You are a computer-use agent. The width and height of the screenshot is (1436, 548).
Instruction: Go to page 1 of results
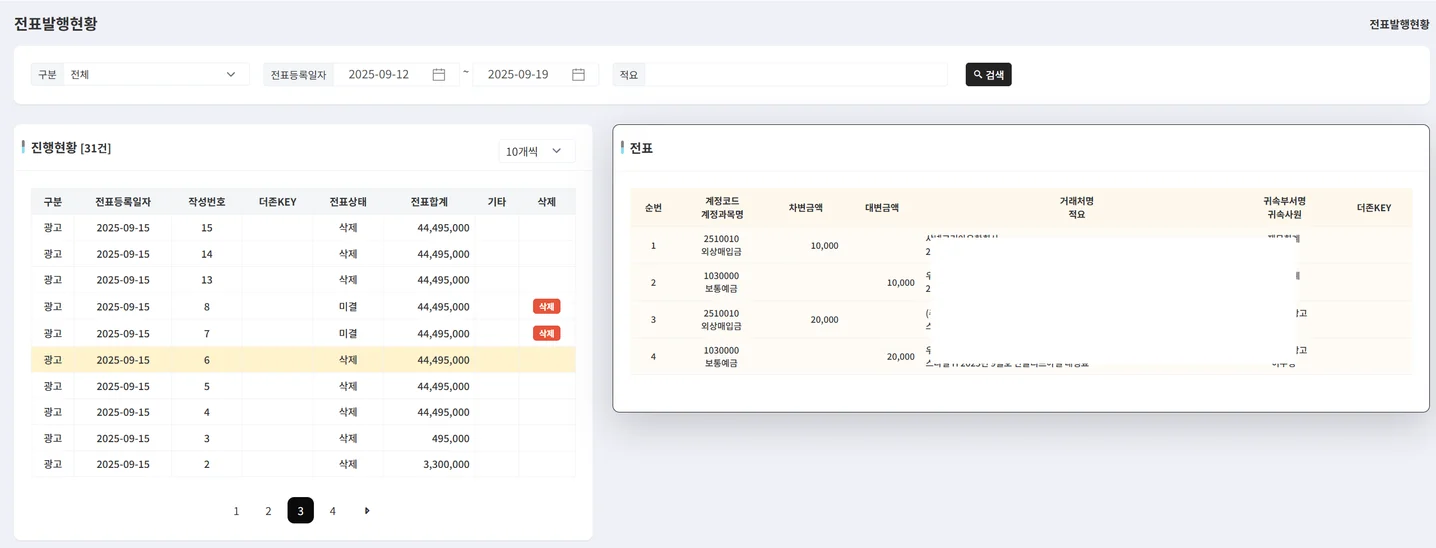(236, 510)
